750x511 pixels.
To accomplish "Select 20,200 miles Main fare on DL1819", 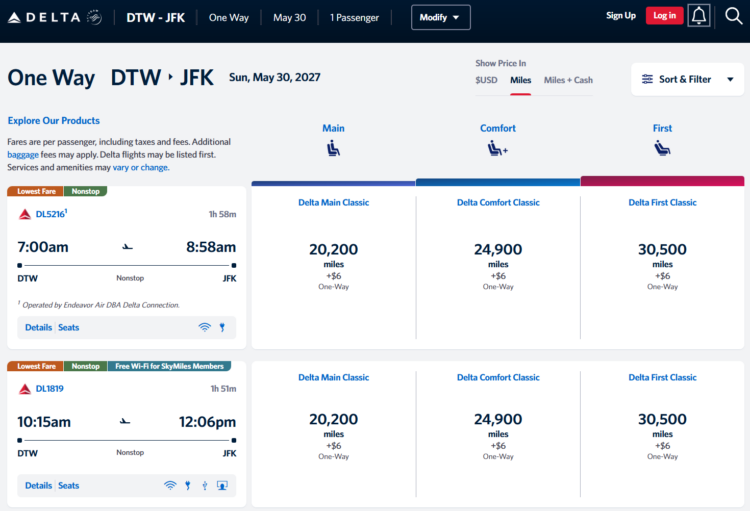I will 333,436.
